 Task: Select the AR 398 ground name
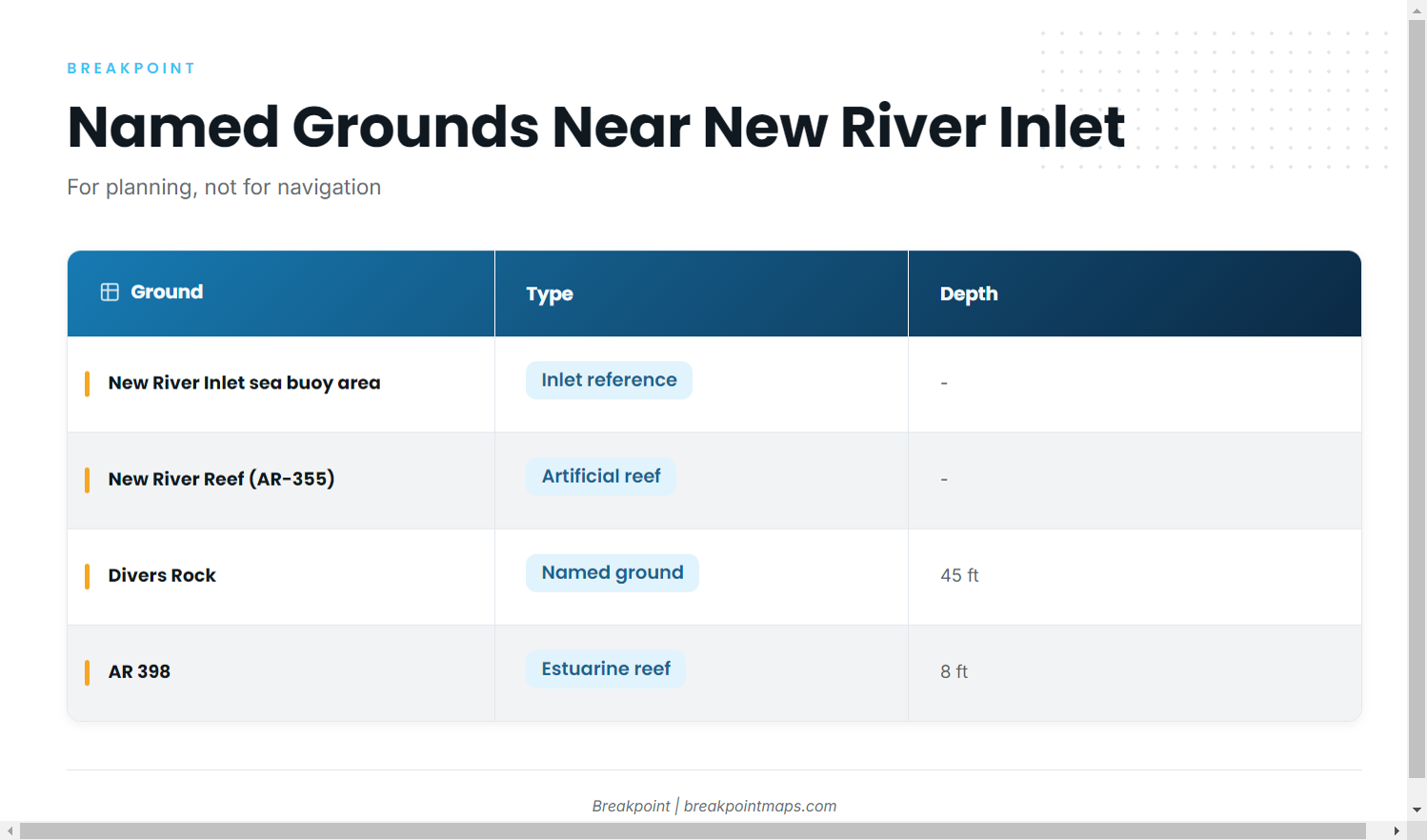coord(139,671)
